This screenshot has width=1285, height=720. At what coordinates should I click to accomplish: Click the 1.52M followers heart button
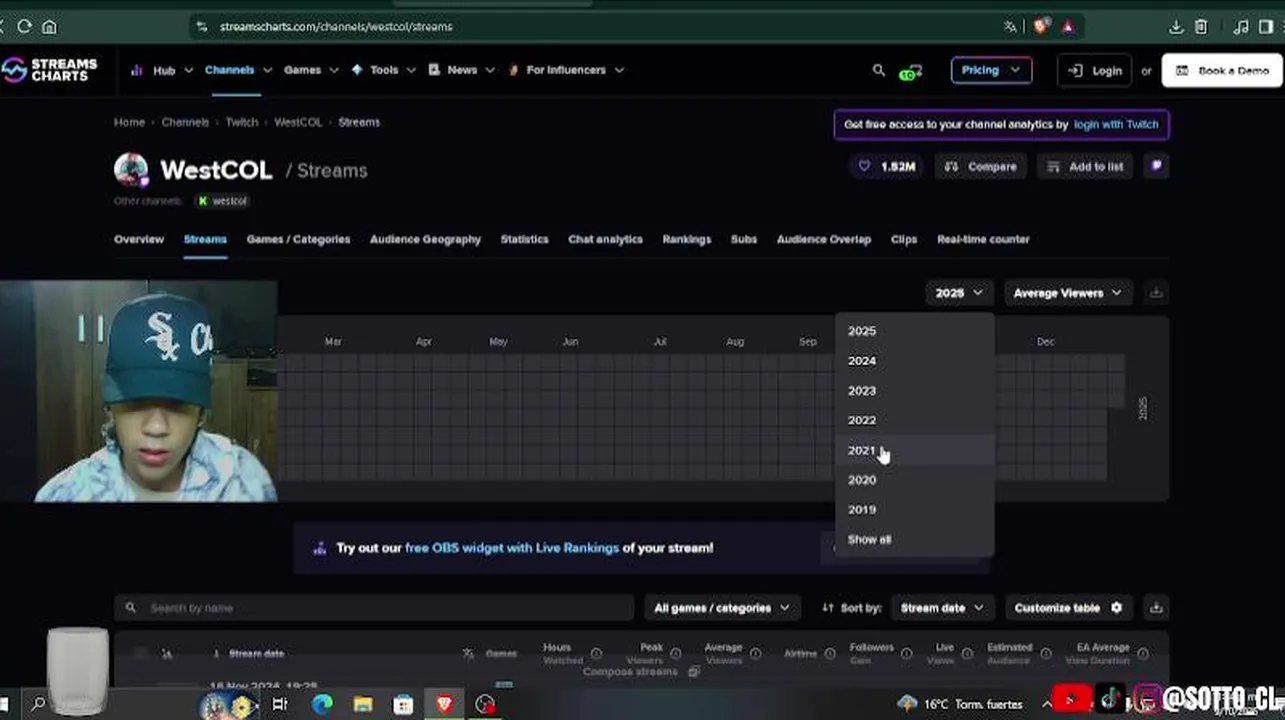[x=886, y=166]
